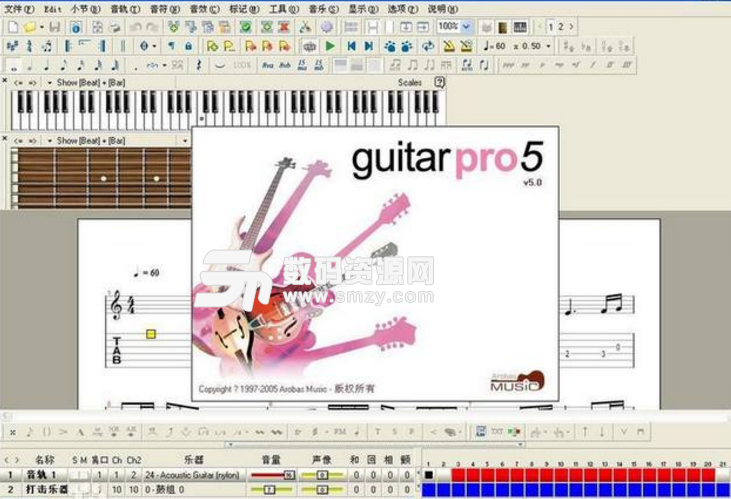Click the printer icon in the top toolbar
The width and height of the screenshot is (731, 499).
click(x=114, y=27)
